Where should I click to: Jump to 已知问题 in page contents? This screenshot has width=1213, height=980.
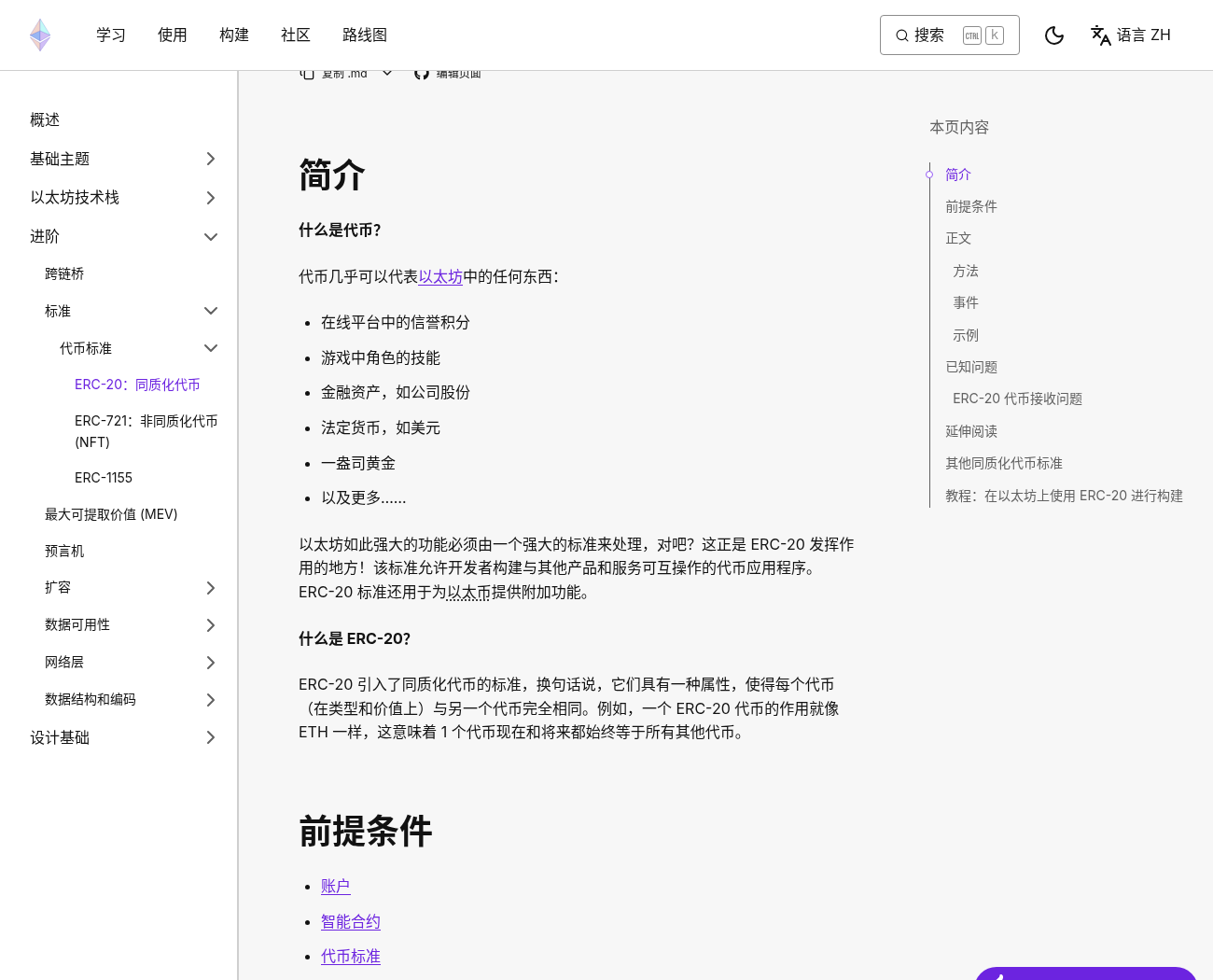pyautogui.click(x=971, y=367)
